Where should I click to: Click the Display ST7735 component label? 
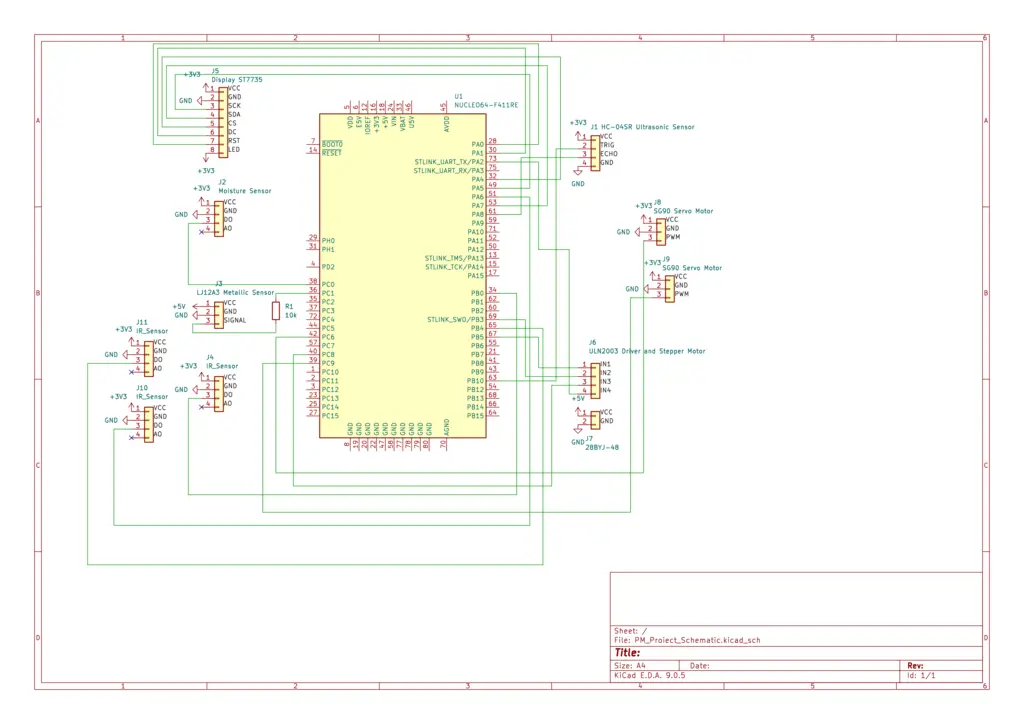[236, 80]
